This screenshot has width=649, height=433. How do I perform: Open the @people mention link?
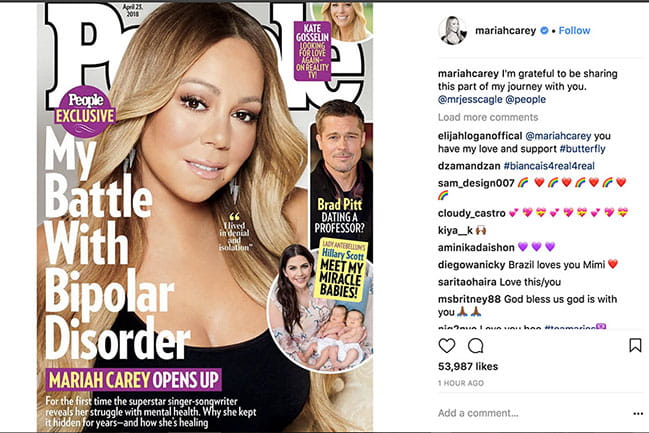(526, 99)
